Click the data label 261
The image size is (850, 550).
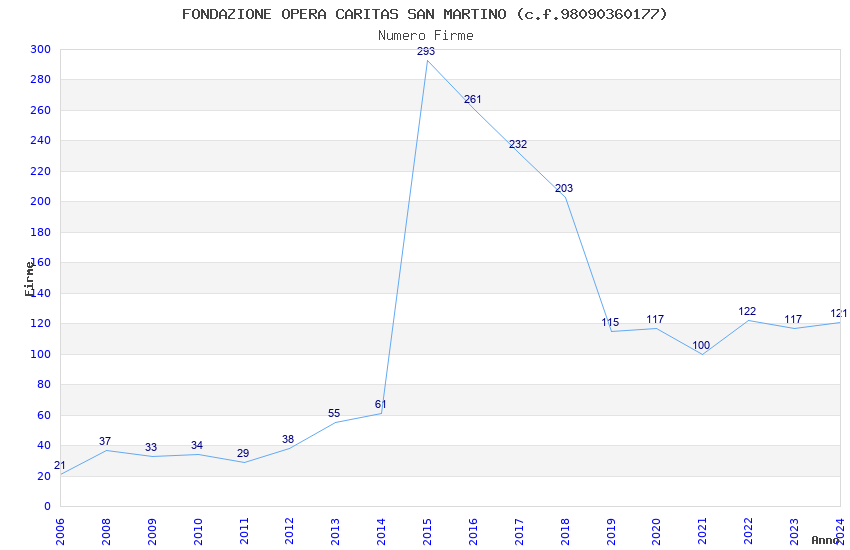pyautogui.click(x=472, y=99)
